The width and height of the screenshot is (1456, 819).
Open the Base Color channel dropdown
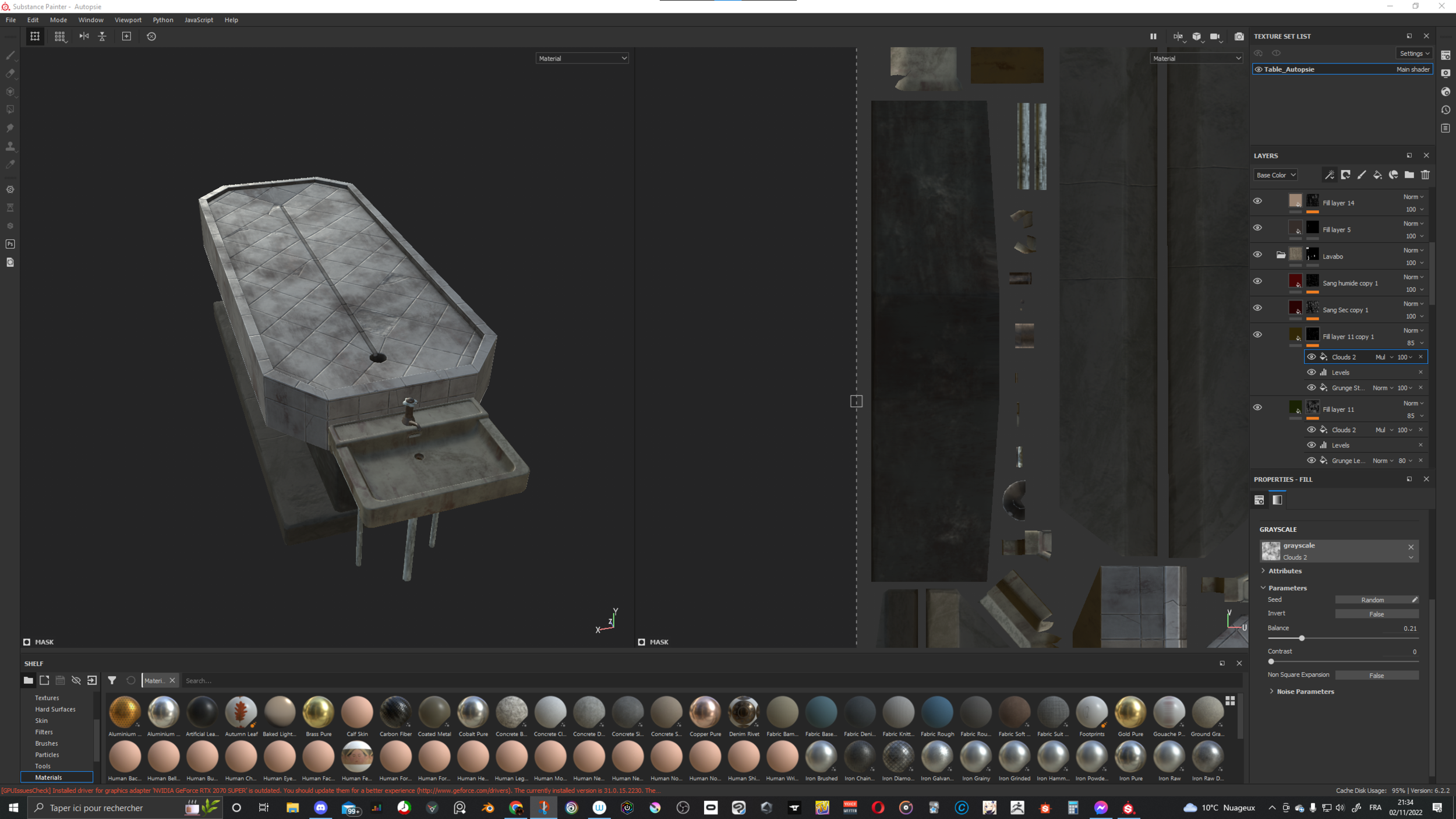tap(1275, 175)
